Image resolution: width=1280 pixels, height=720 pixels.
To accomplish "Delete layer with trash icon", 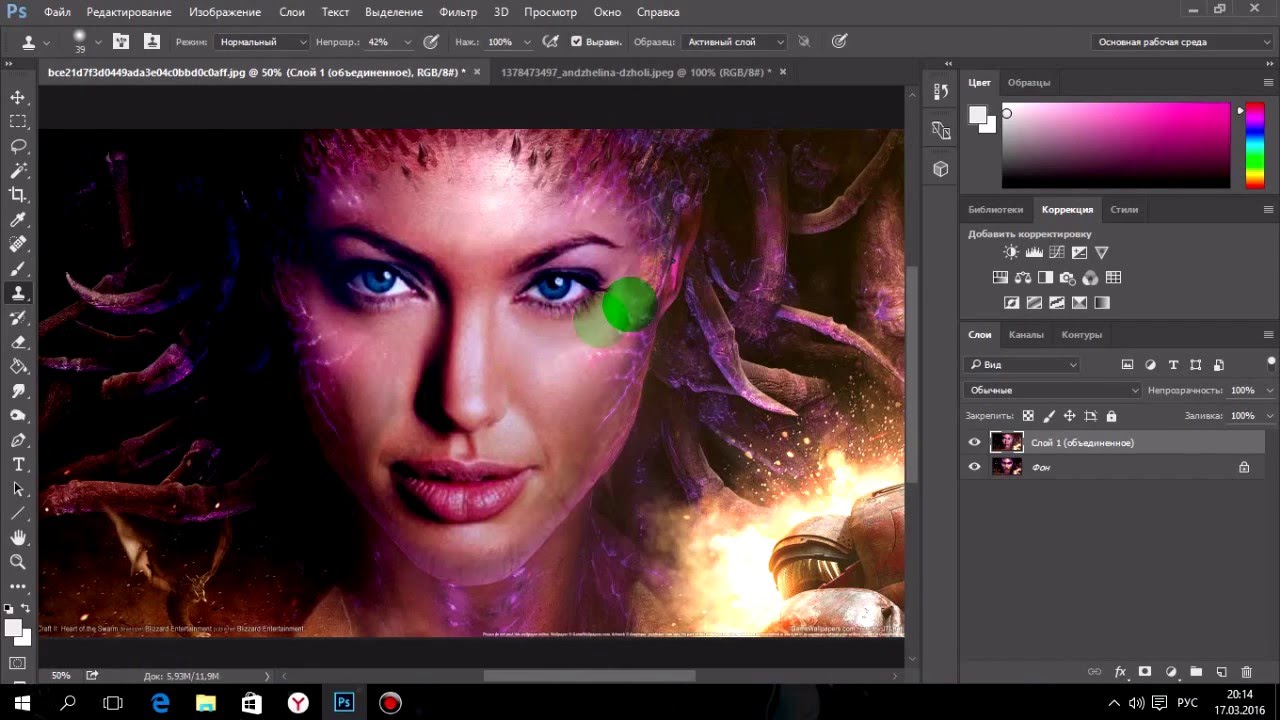I will click(x=1246, y=672).
